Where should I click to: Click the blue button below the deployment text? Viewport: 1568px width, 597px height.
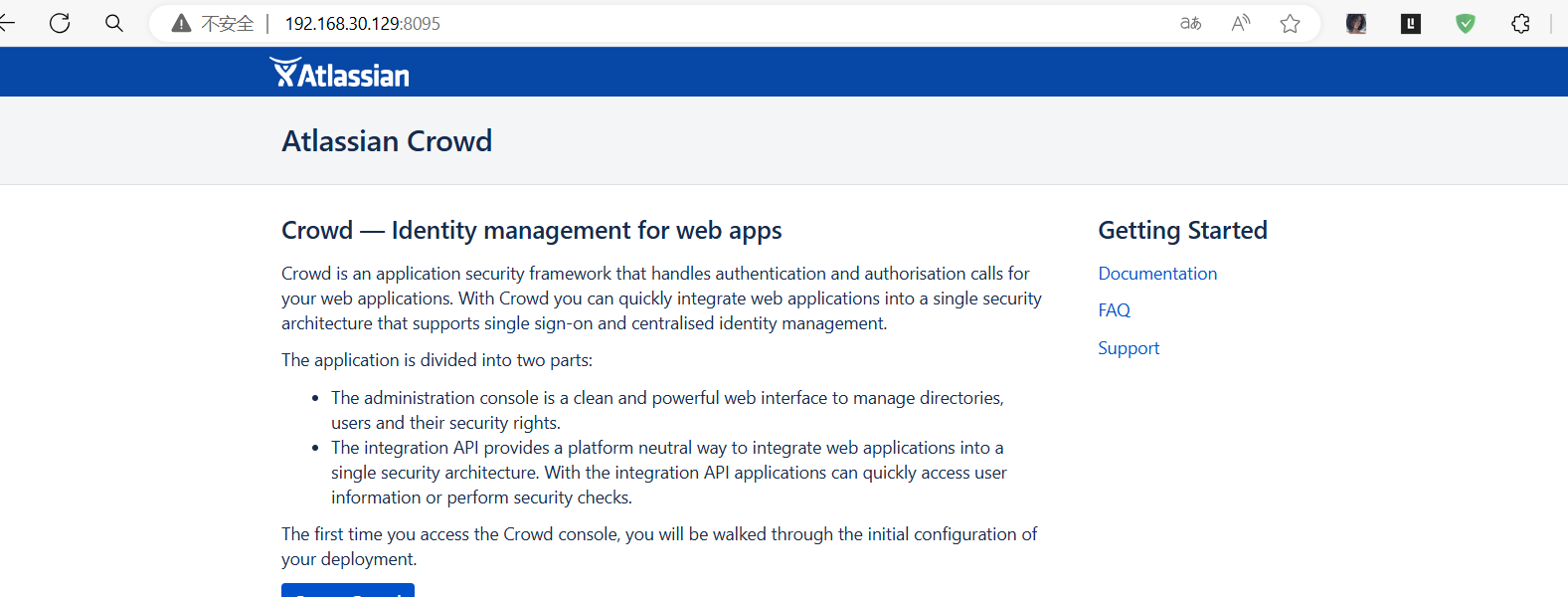(x=348, y=590)
